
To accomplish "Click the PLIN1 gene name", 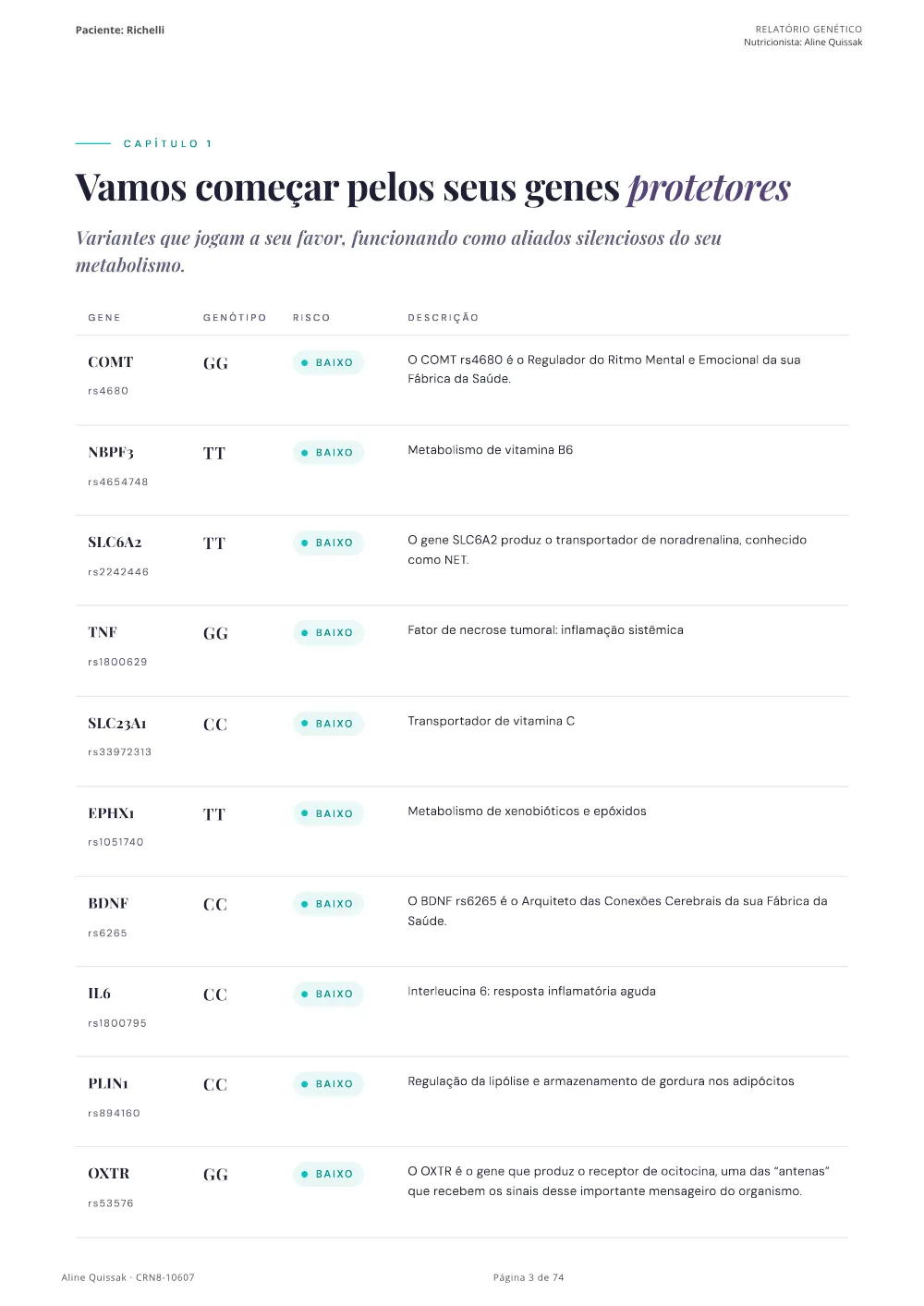I will pyautogui.click(x=108, y=1083).
